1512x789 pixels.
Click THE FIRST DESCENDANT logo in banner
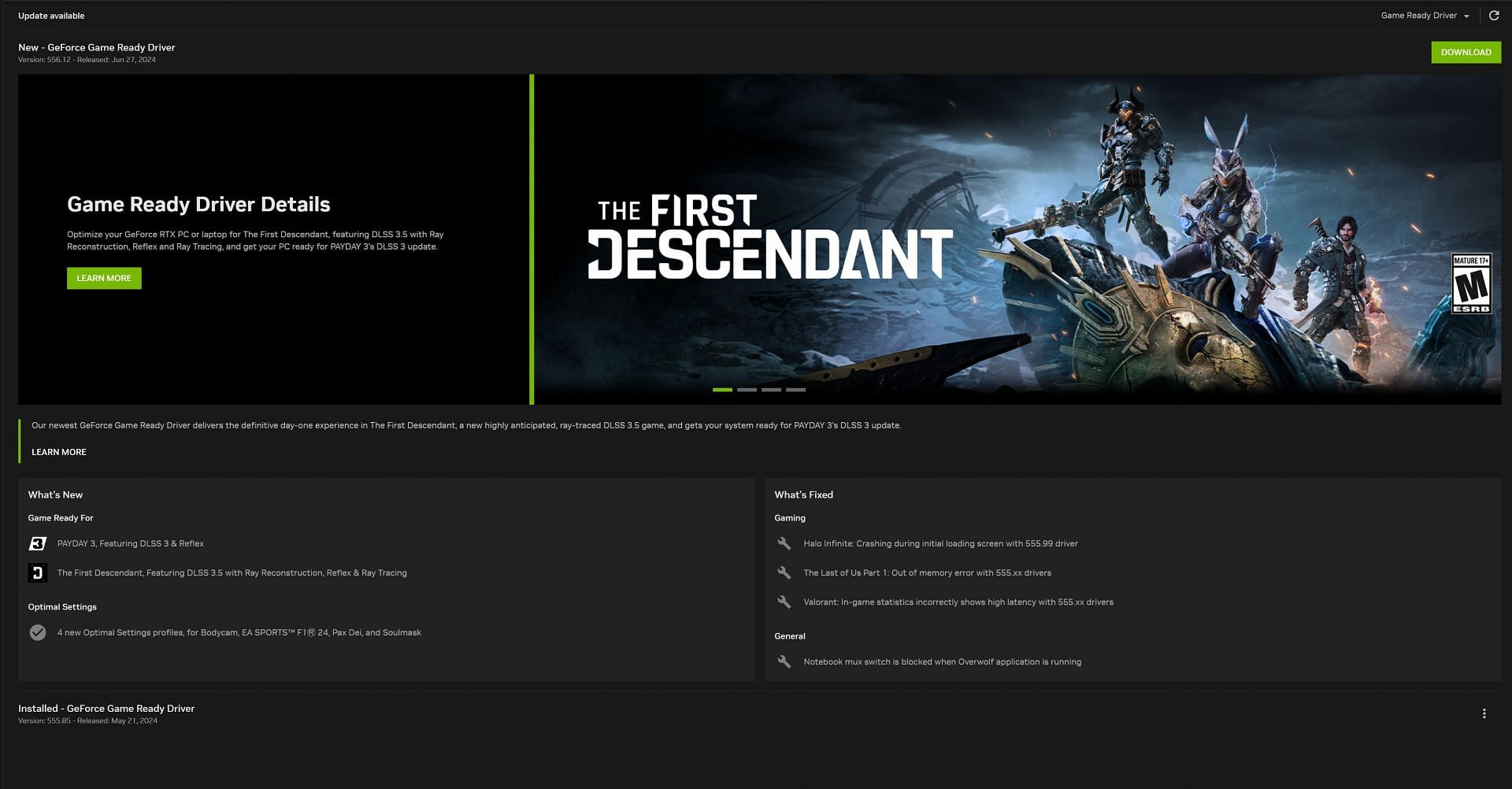[770, 236]
